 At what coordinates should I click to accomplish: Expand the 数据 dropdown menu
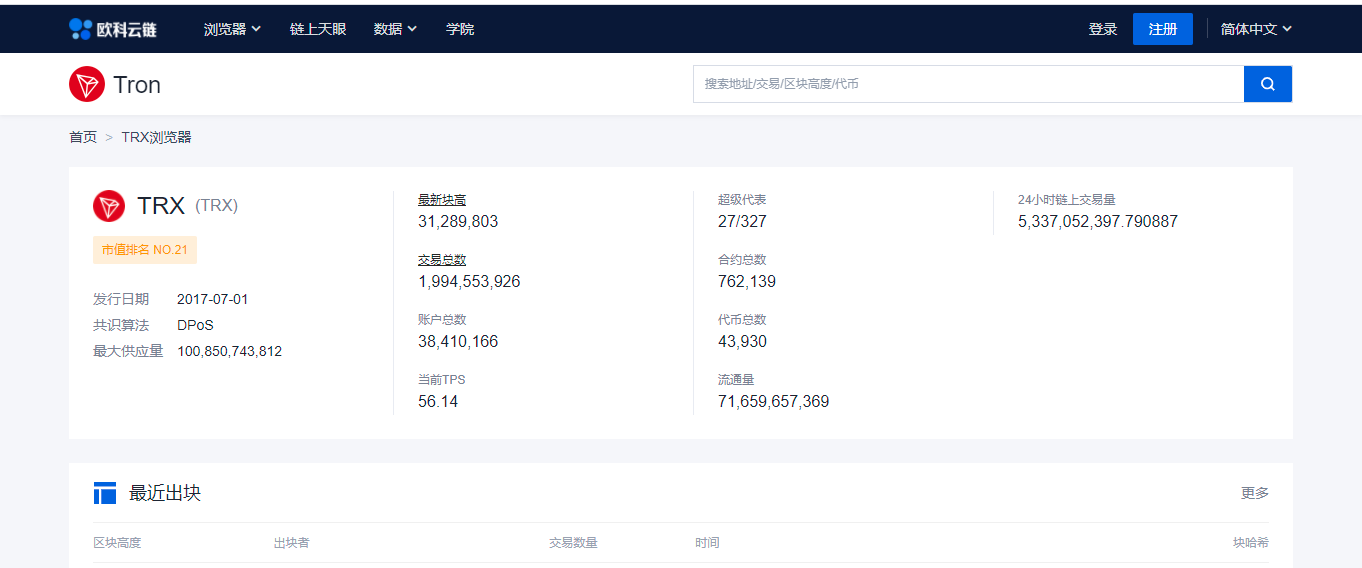tap(395, 29)
